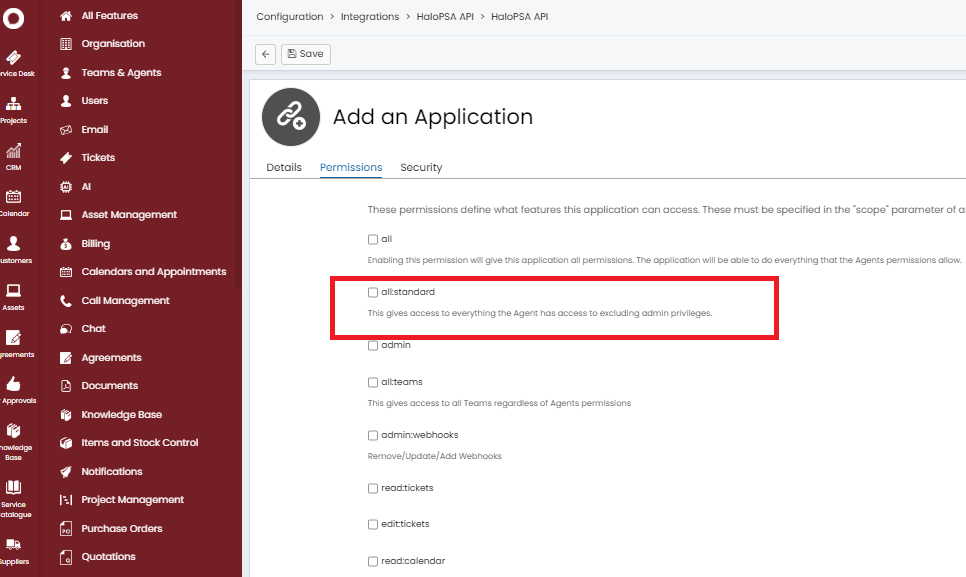The height and width of the screenshot is (577, 966).
Task: Check the read:tickets permission
Action: point(373,489)
